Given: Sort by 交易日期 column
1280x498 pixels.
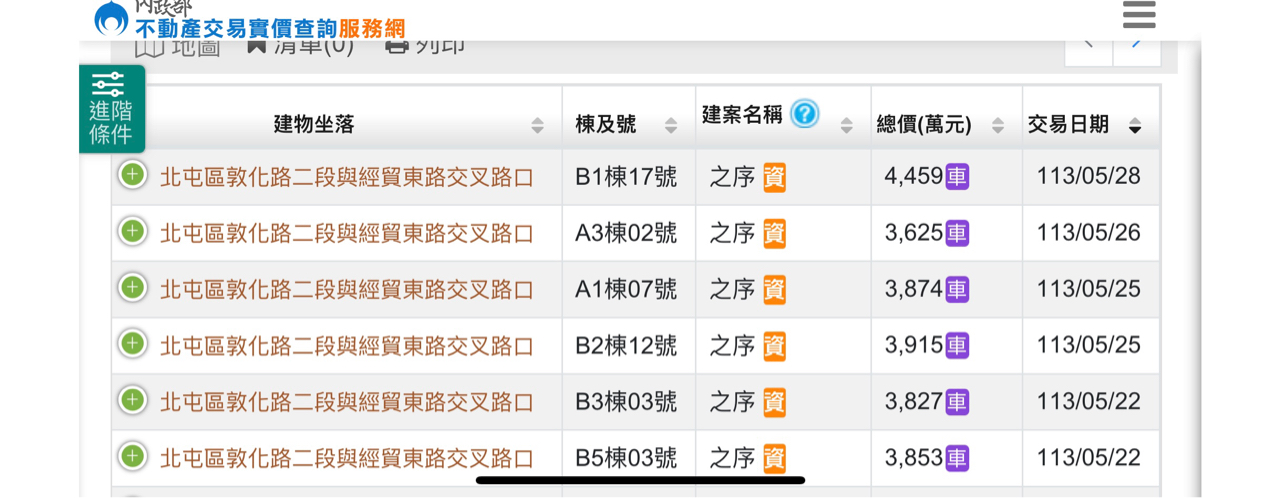Looking at the screenshot, I should coord(1135,125).
